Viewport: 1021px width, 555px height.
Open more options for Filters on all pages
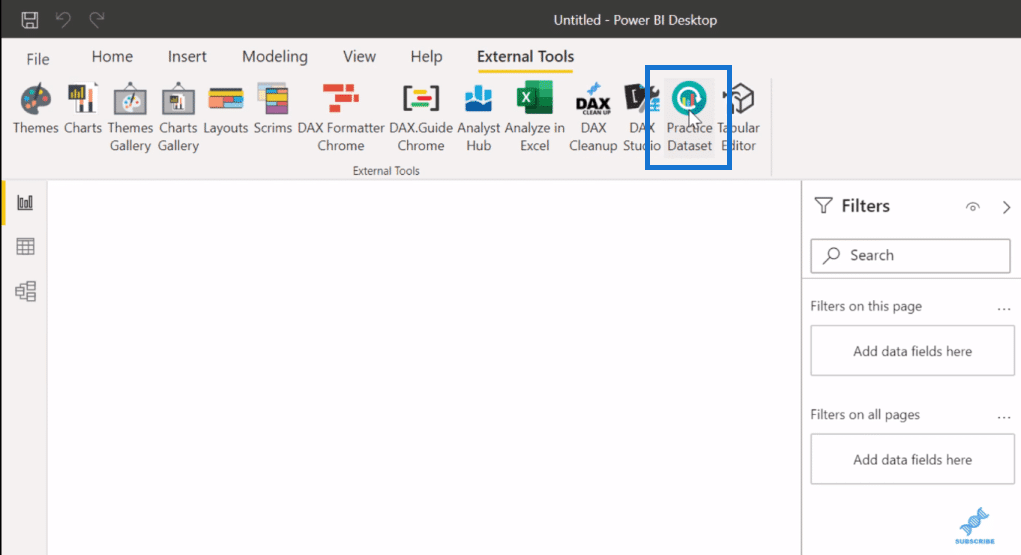coord(1003,417)
